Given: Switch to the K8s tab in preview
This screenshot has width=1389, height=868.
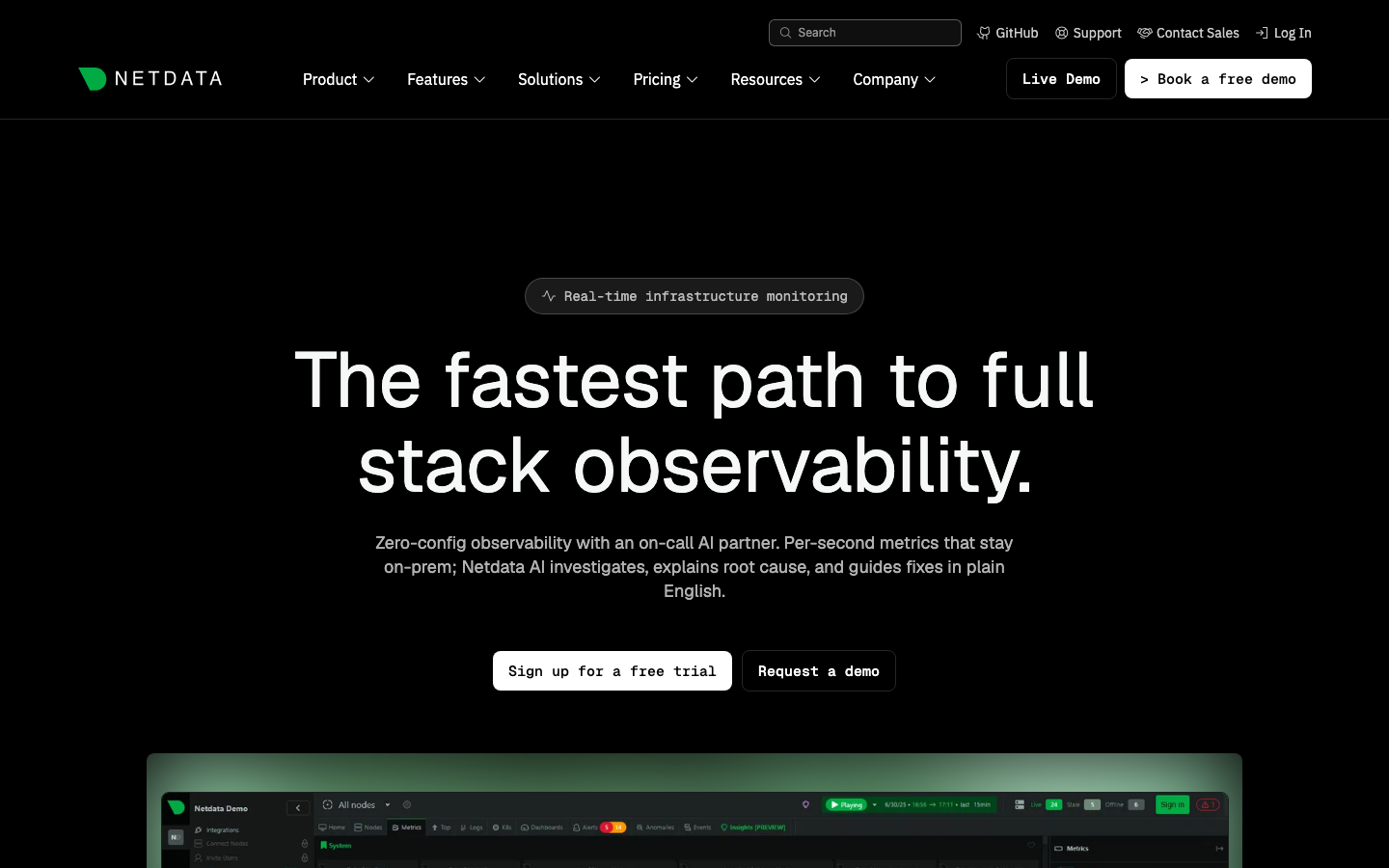Looking at the screenshot, I should coord(503,827).
